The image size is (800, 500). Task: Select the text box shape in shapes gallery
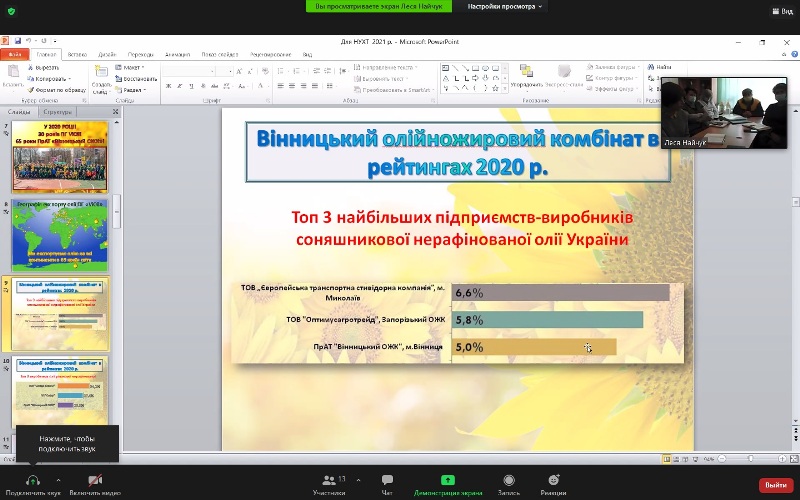[445, 68]
